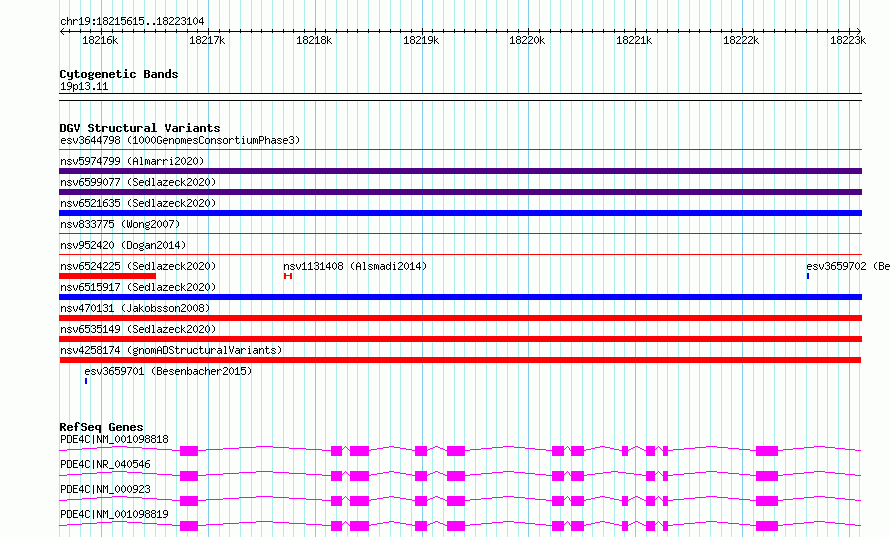Open the nsv4258174 (gnomADStructuralVariants) label
Viewport: 890px width, 537px height.
(x=171, y=350)
